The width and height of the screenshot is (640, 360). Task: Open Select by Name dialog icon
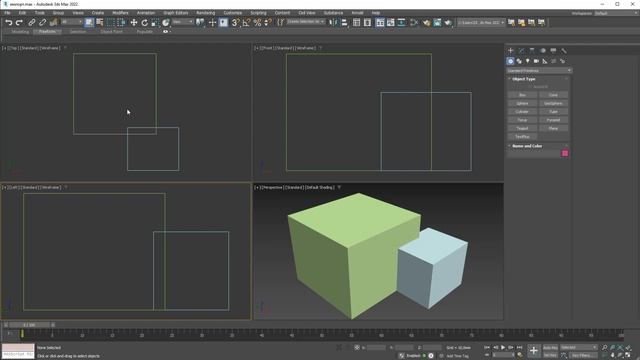click(x=100, y=22)
